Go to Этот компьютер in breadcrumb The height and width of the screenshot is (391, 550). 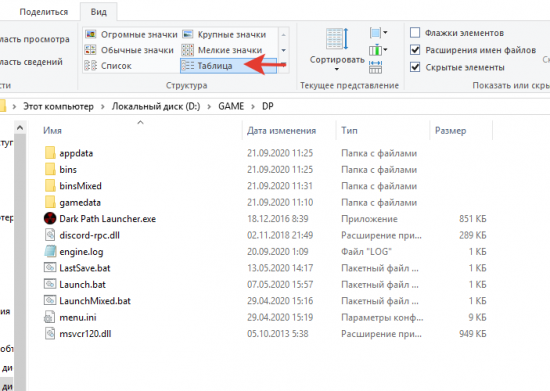point(58,106)
